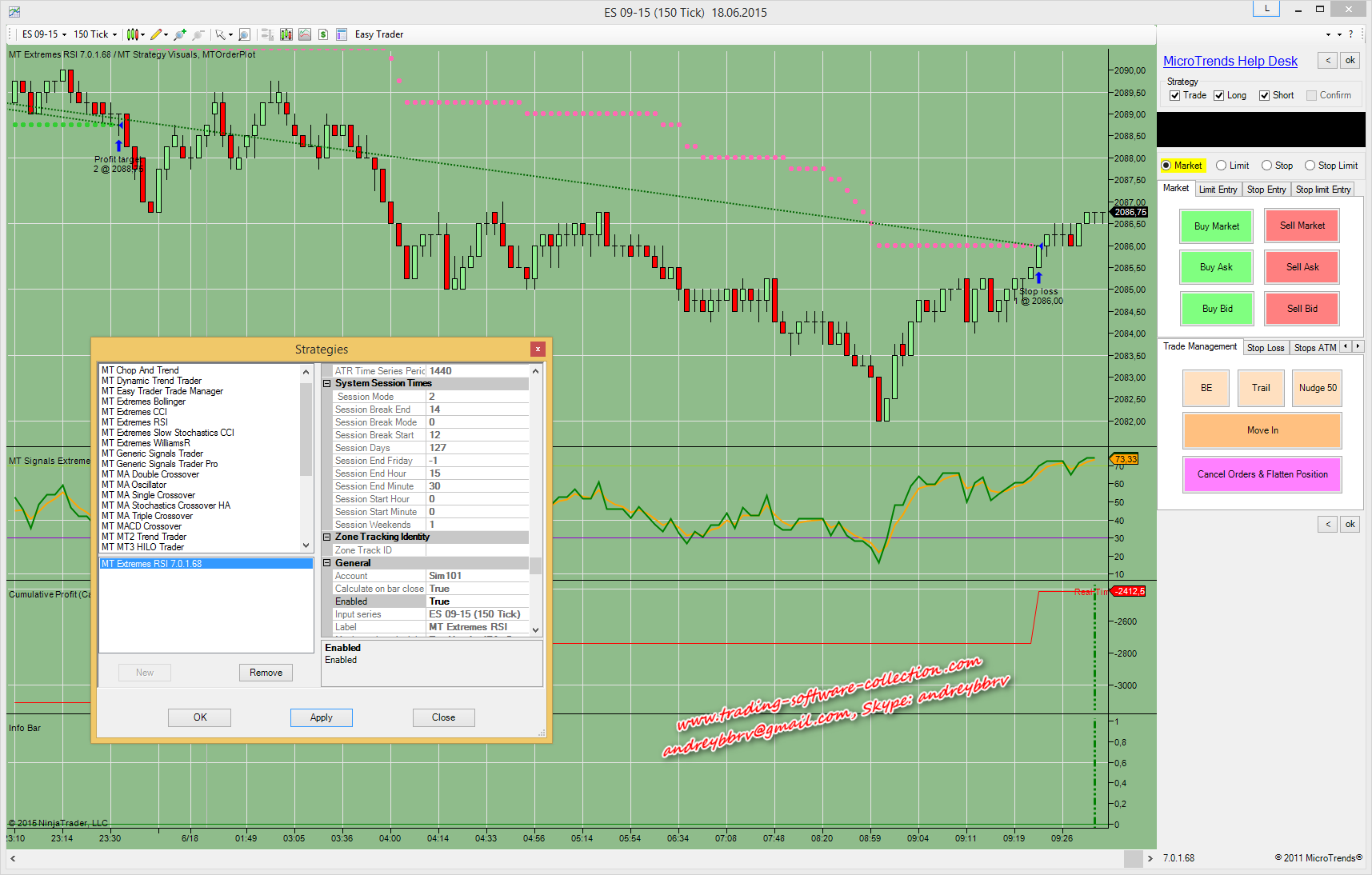The image size is (1372, 875).
Task: Open the 150 Tick interval dropdown
Action: pos(95,34)
